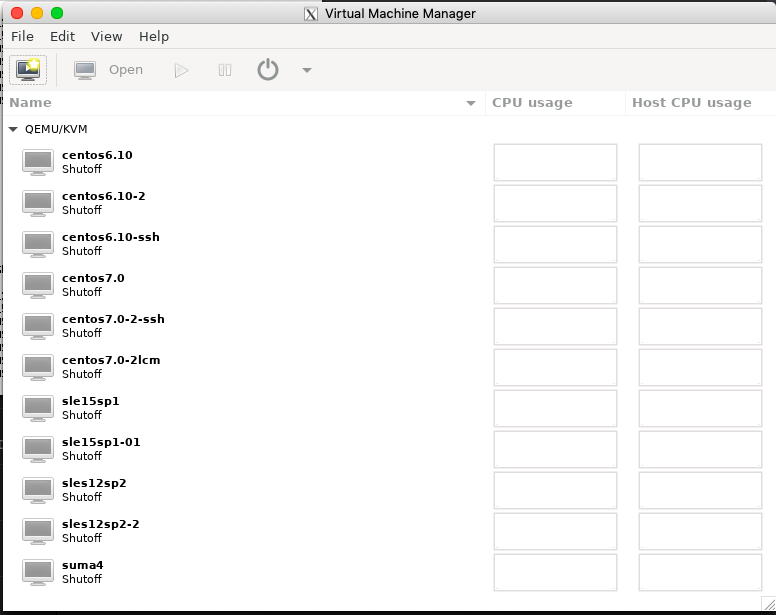This screenshot has height=615, width=776.
Task: Click the window resize grip corner
Action: tap(769, 604)
